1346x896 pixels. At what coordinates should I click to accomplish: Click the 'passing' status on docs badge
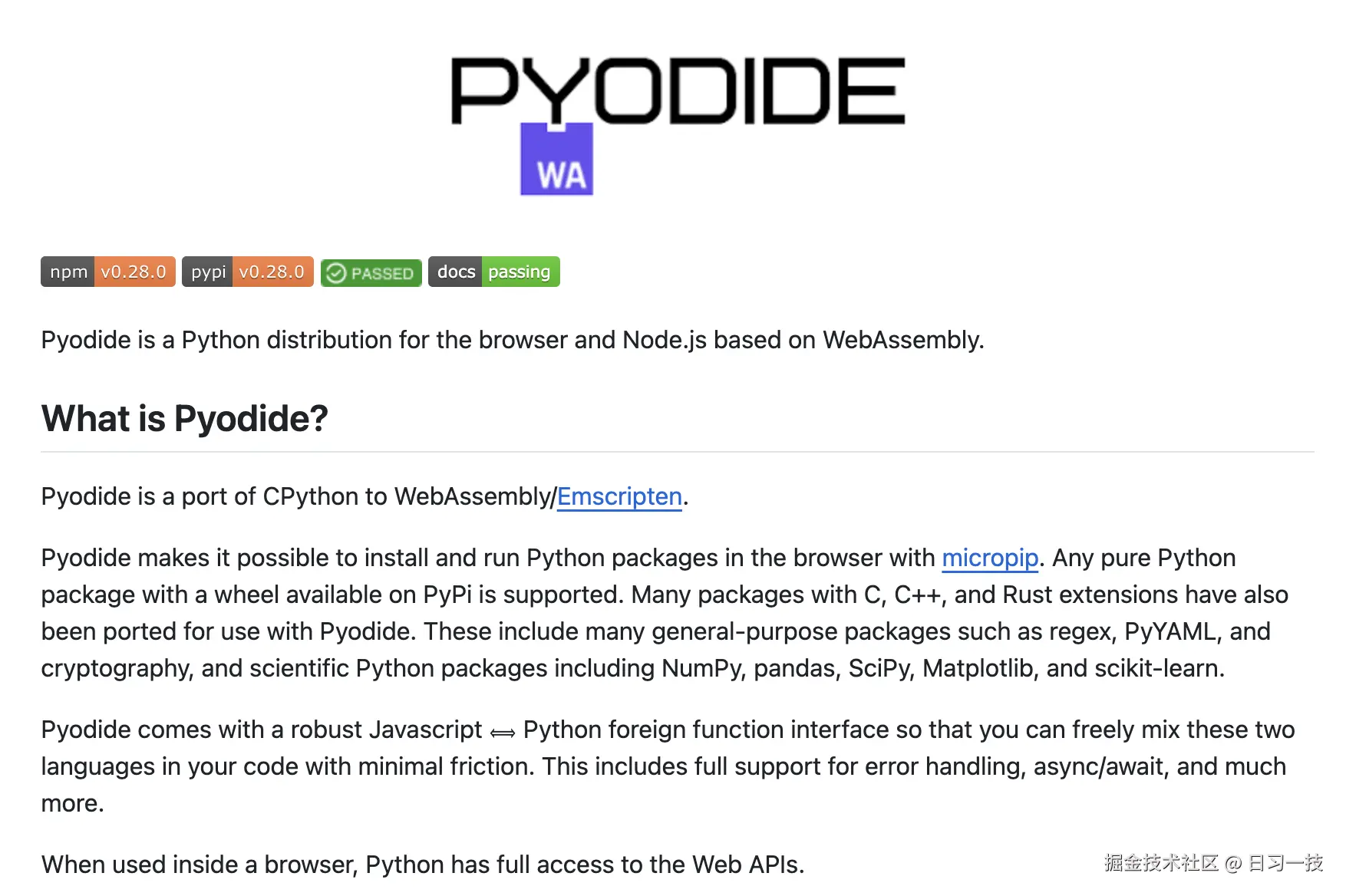pyautogui.click(x=520, y=272)
